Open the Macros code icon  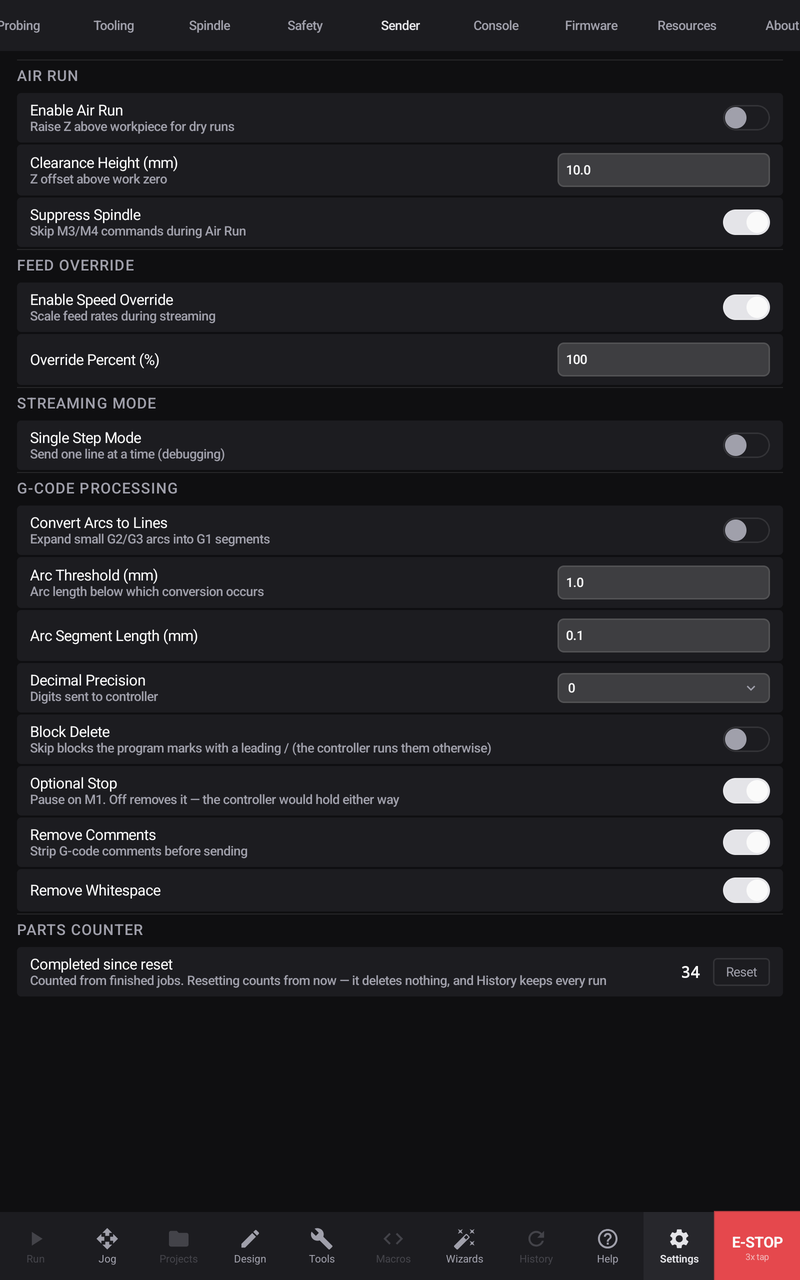[x=393, y=1238]
